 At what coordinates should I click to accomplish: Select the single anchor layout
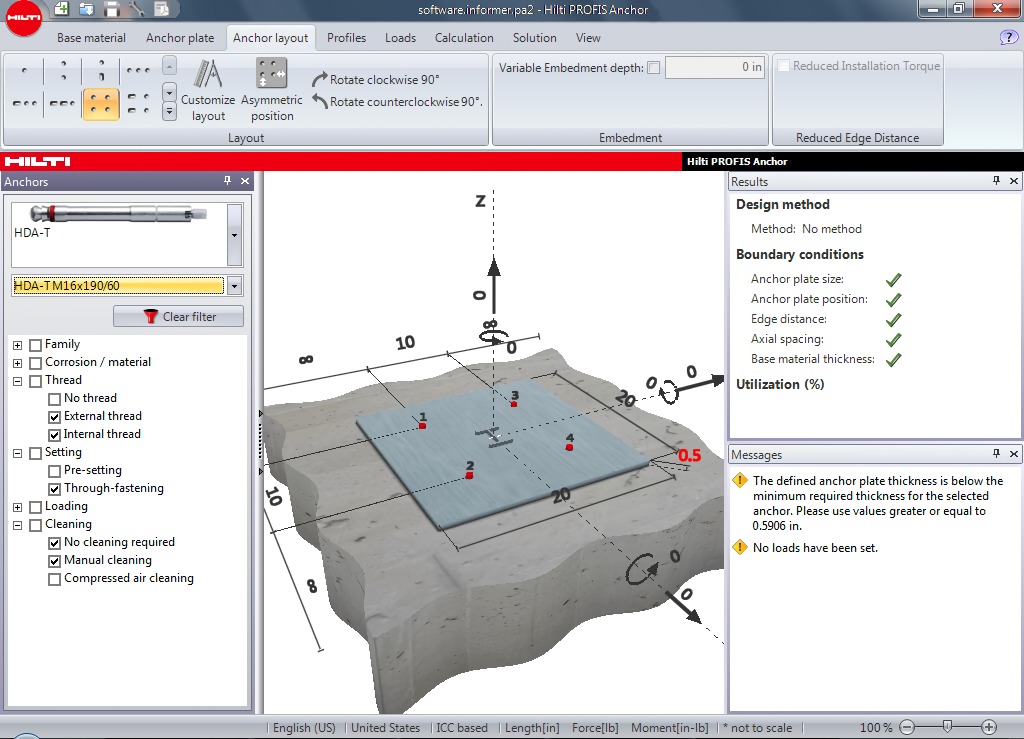[25, 71]
